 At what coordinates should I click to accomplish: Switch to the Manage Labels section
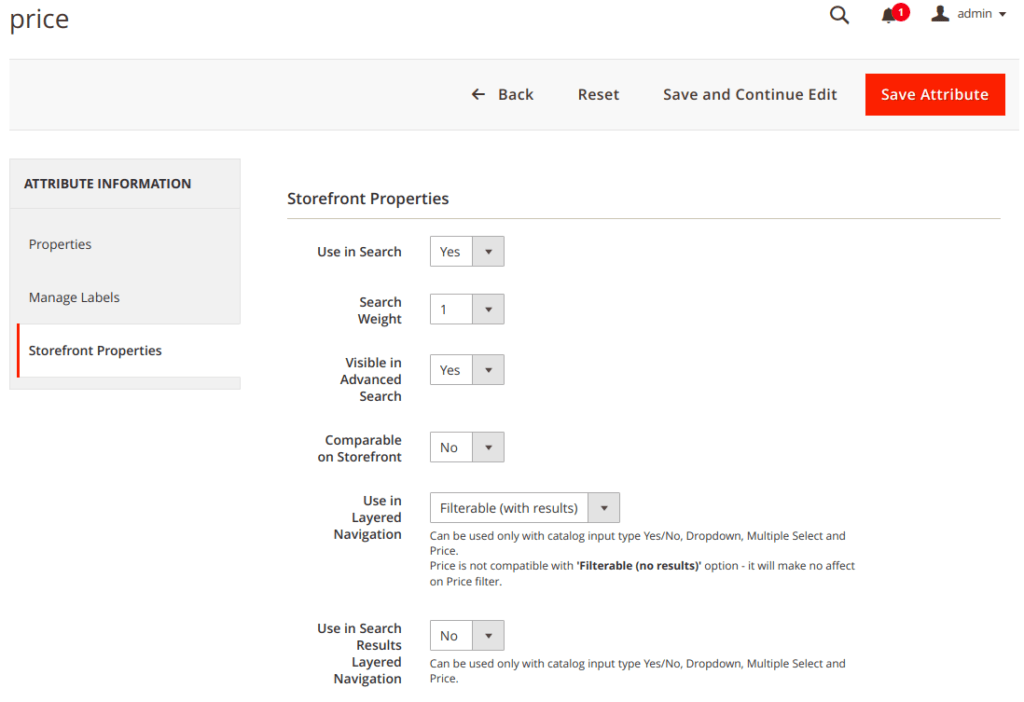(x=74, y=297)
